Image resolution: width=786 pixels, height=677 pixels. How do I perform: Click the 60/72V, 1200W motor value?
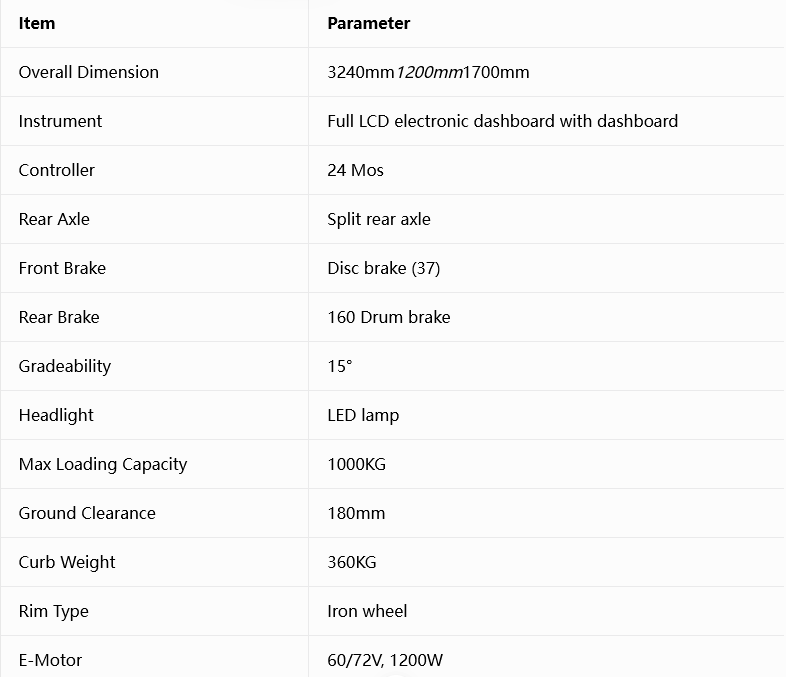[x=385, y=660]
